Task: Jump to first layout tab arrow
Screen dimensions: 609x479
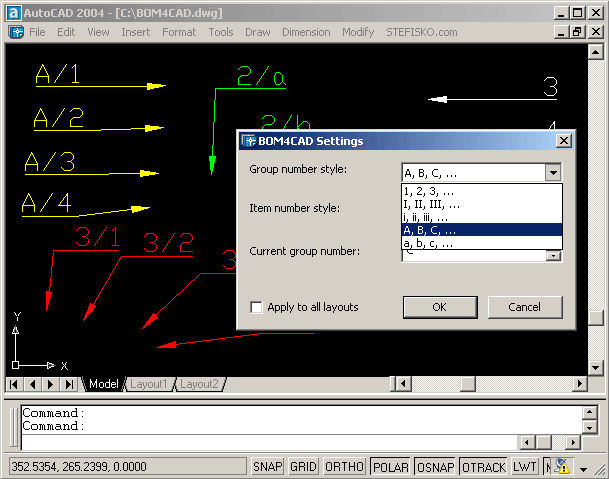Action: pyautogui.click(x=14, y=384)
